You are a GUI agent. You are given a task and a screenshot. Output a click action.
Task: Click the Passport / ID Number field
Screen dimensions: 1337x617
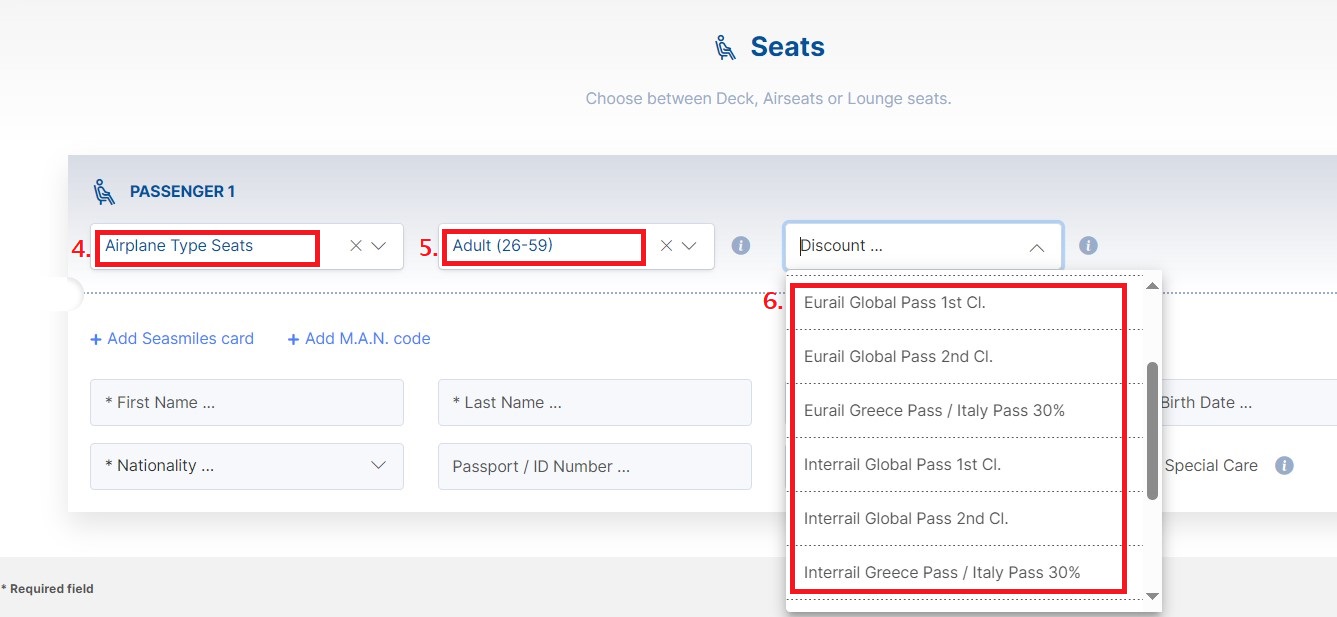pyautogui.click(x=595, y=466)
